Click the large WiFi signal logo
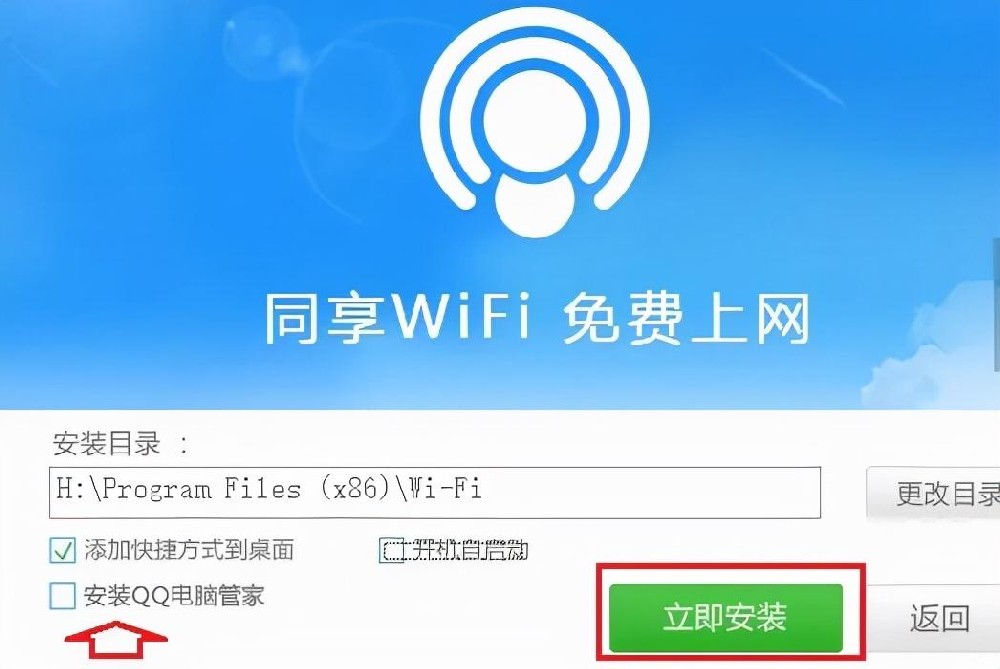The image size is (1000, 669). [534, 122]
